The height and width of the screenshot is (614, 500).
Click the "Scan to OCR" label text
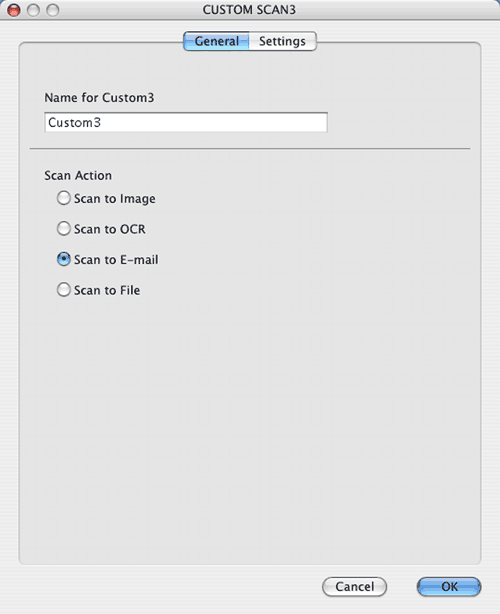(x=110, y=229)
